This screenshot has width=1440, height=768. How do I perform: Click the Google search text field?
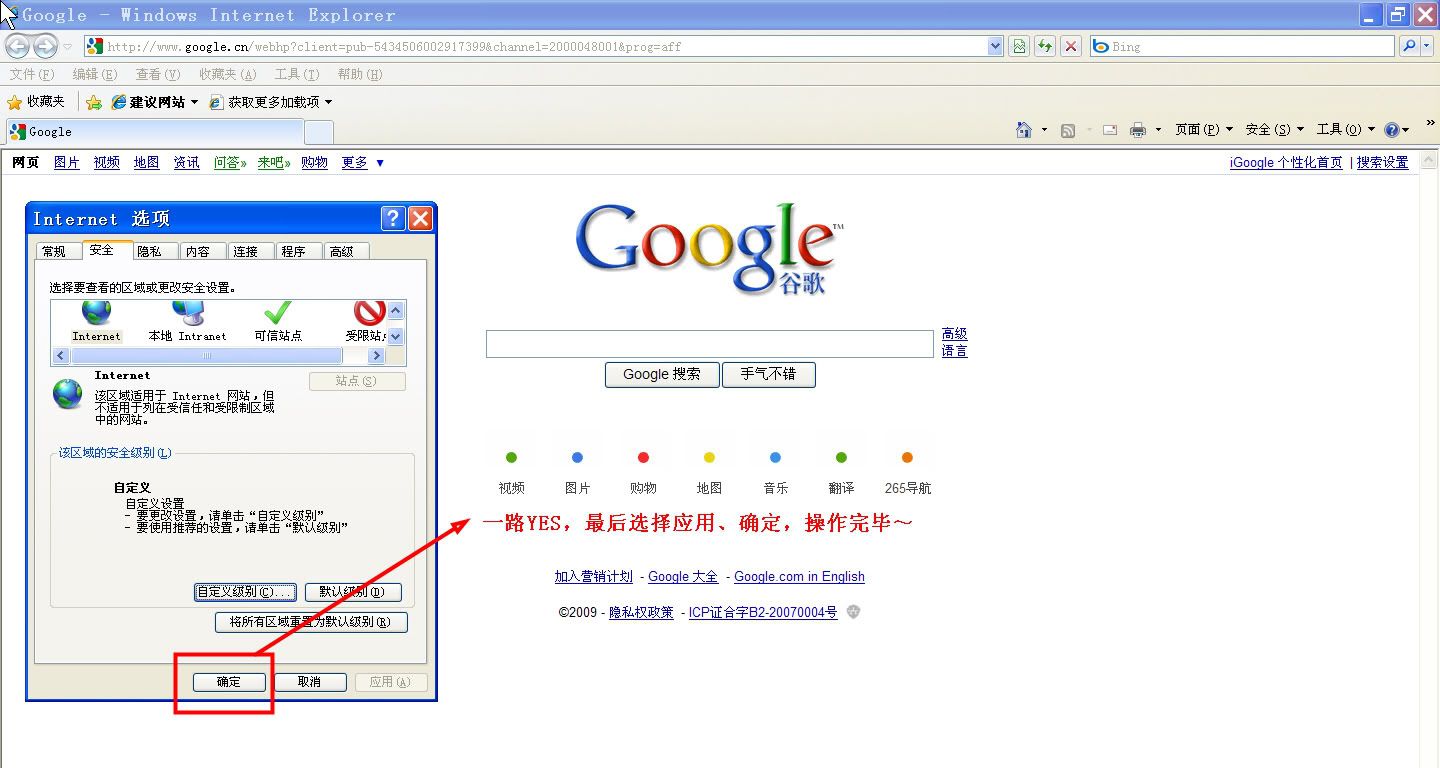709,344
